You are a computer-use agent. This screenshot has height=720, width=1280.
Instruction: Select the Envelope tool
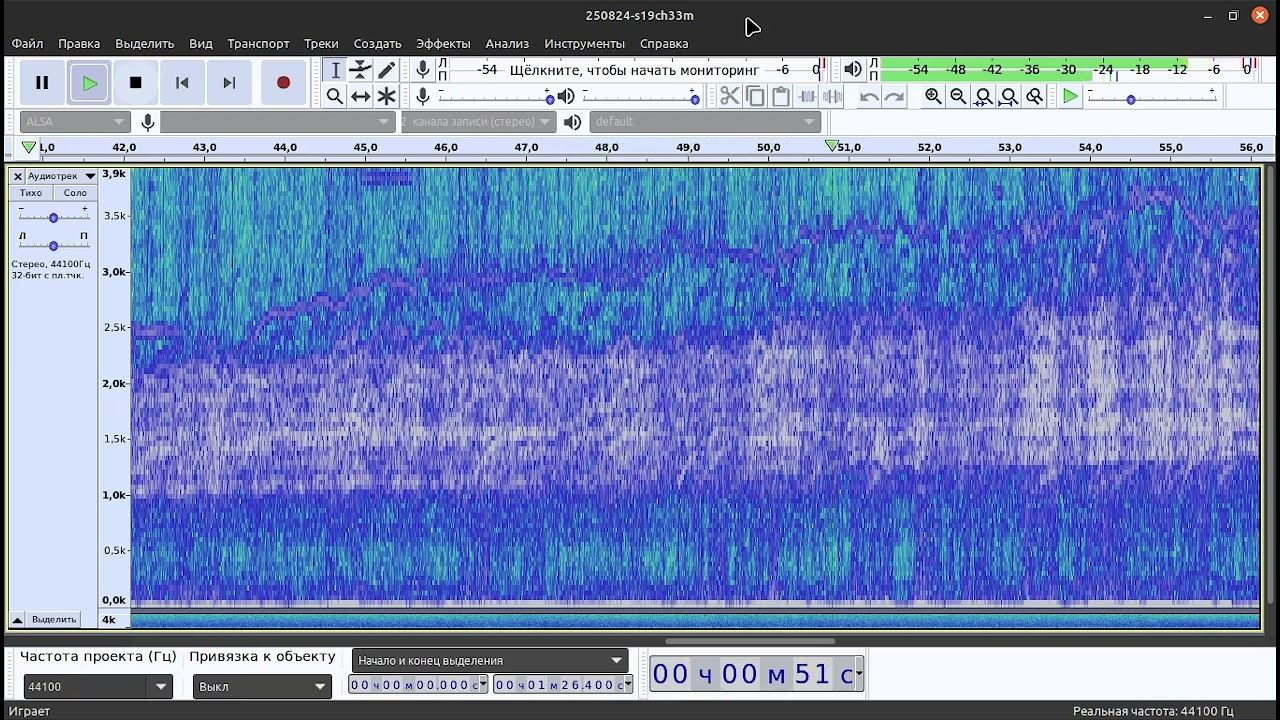(360, 70)
